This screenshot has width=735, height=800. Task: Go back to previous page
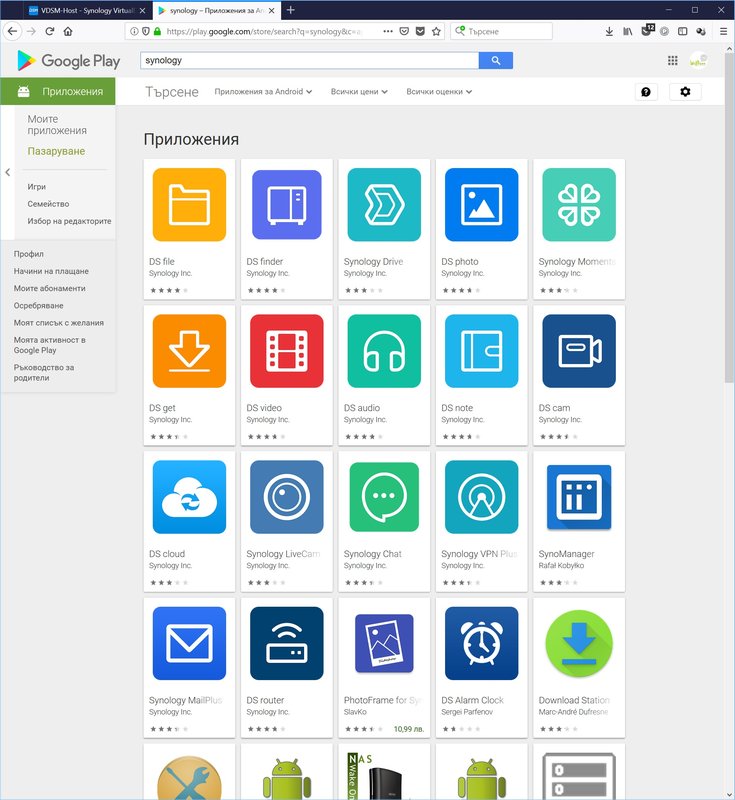pyautogui.click(x=12, y=31)
